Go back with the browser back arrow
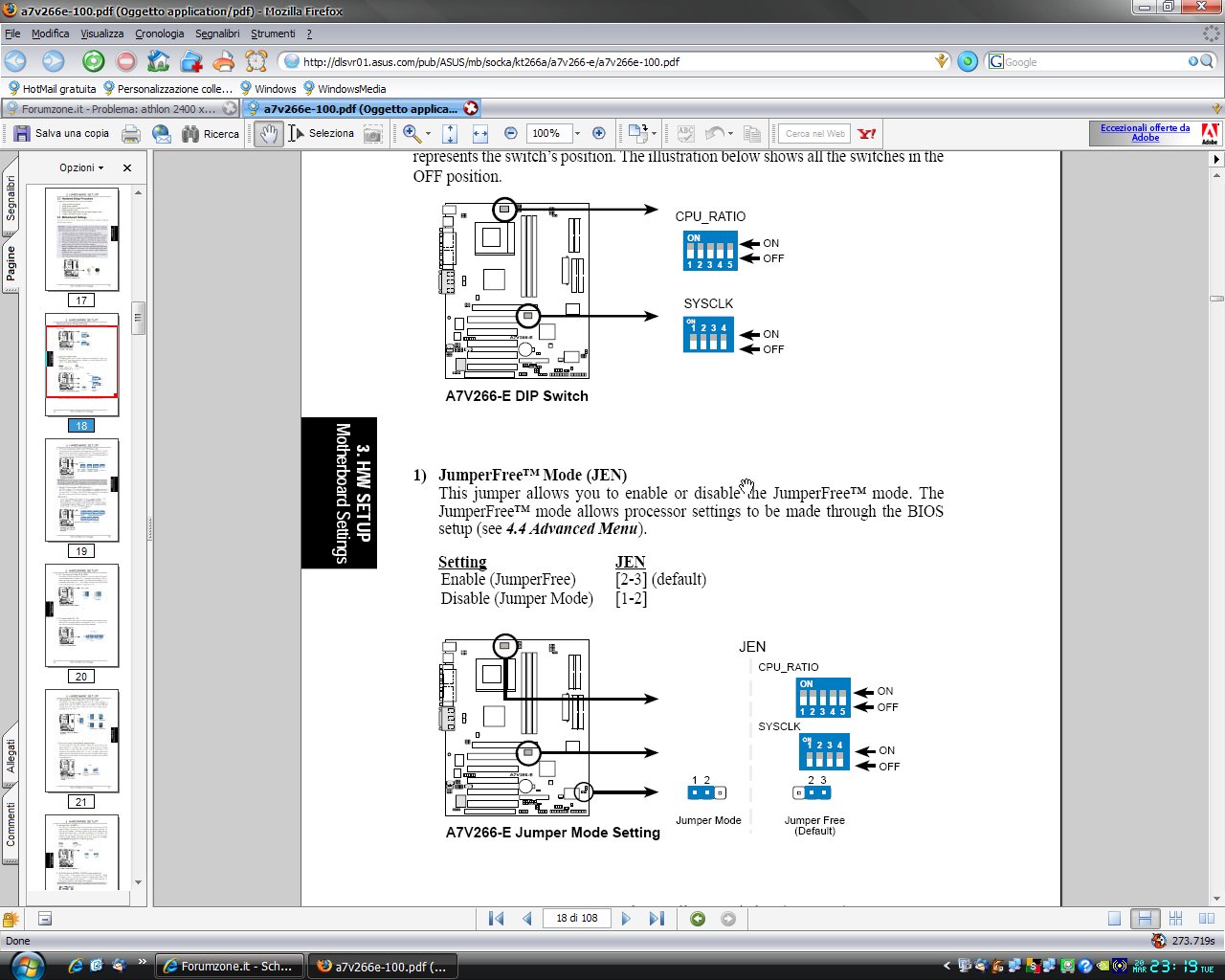This screenshot has height=980, width=1225. click(16, 61)
